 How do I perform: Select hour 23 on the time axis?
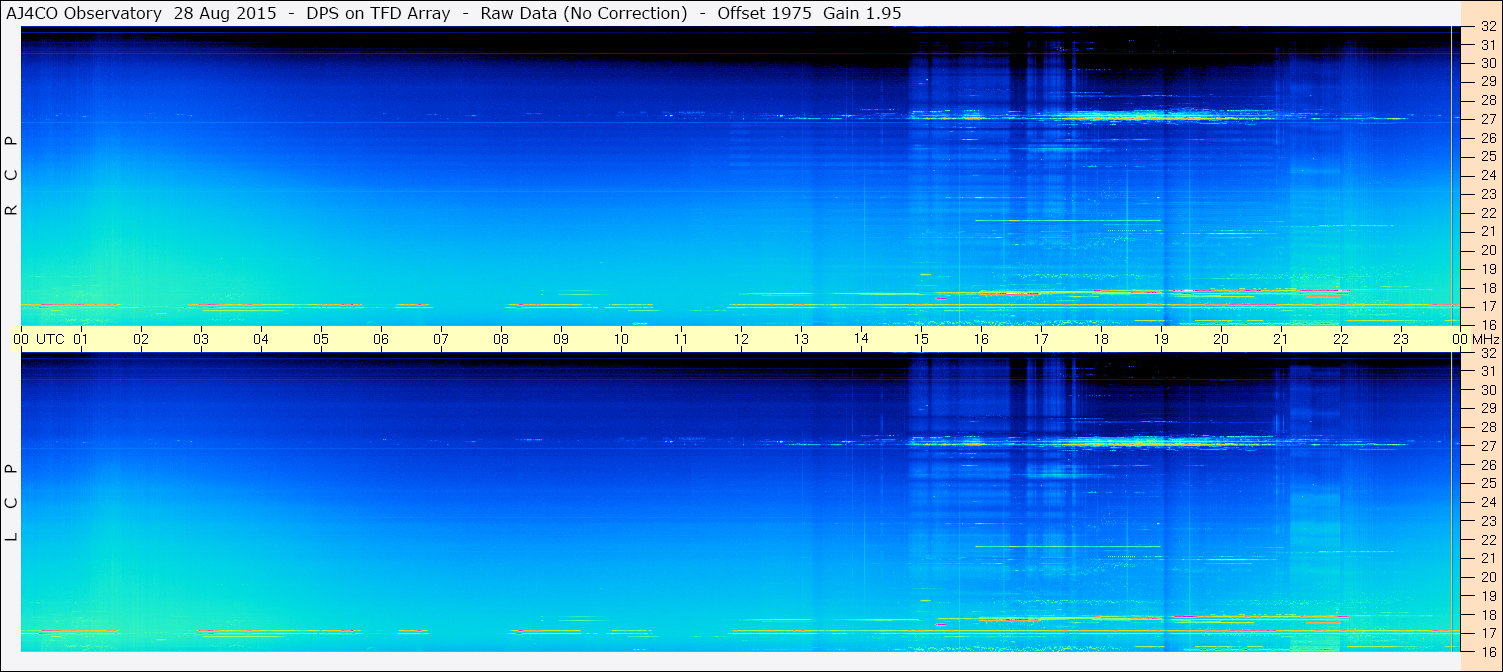pyautogui.click(x=1401, y=339)
